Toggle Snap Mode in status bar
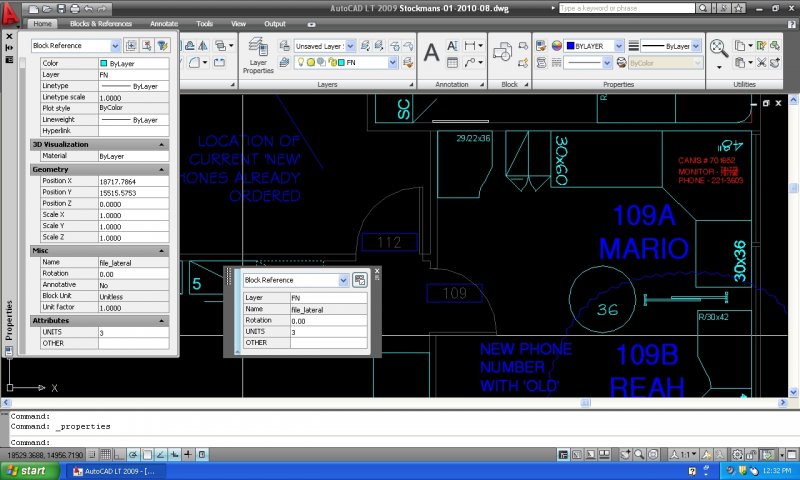This screenshot has width=800, height=480. (x=92, y=454)
